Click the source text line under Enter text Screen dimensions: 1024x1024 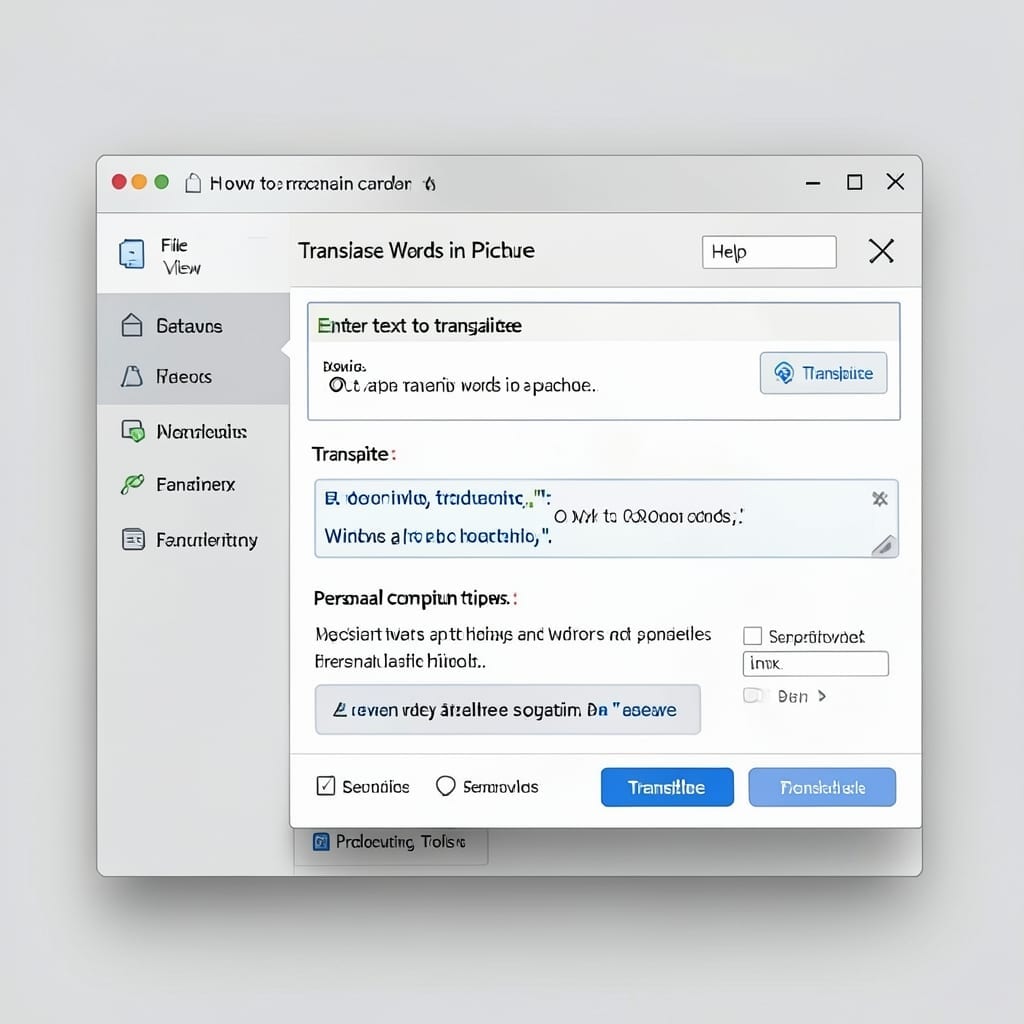462,385
